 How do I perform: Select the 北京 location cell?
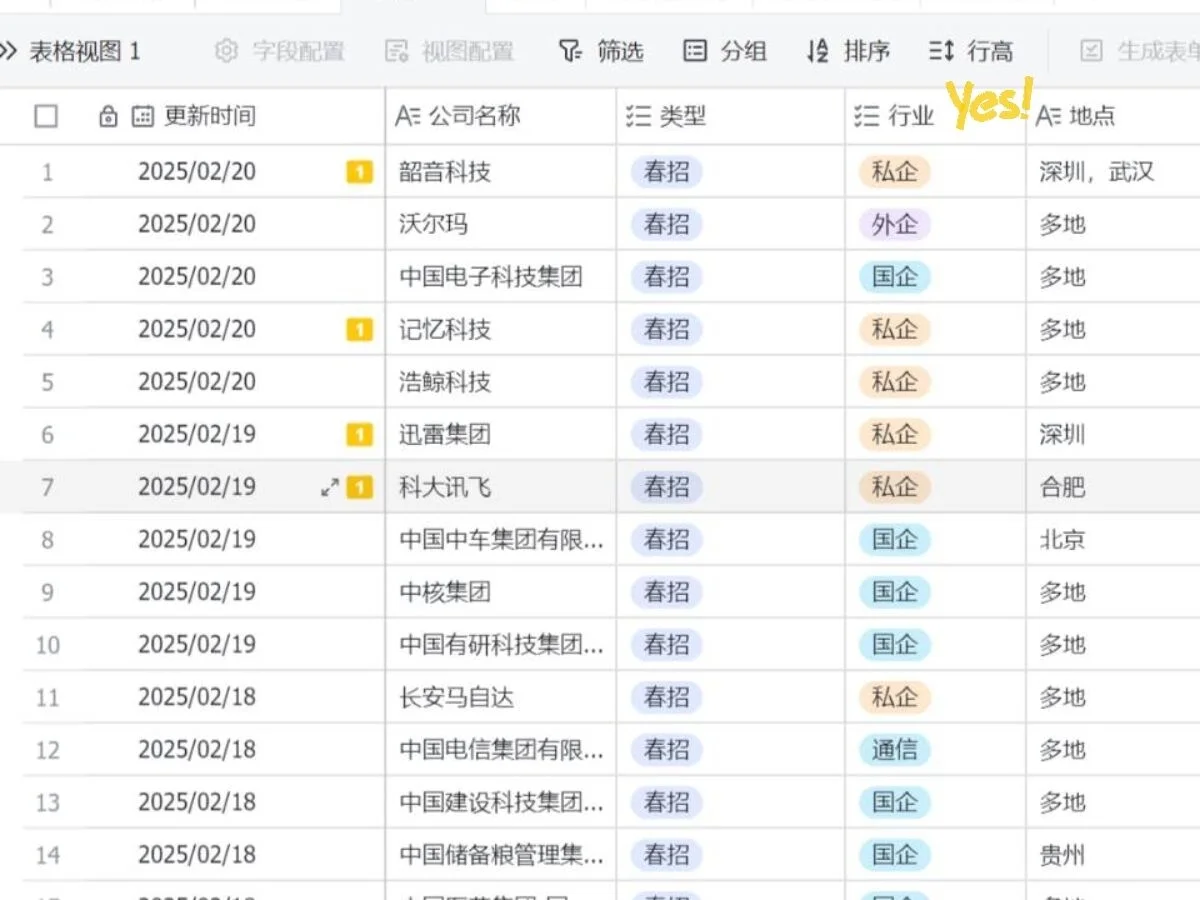click(1114, 539)
